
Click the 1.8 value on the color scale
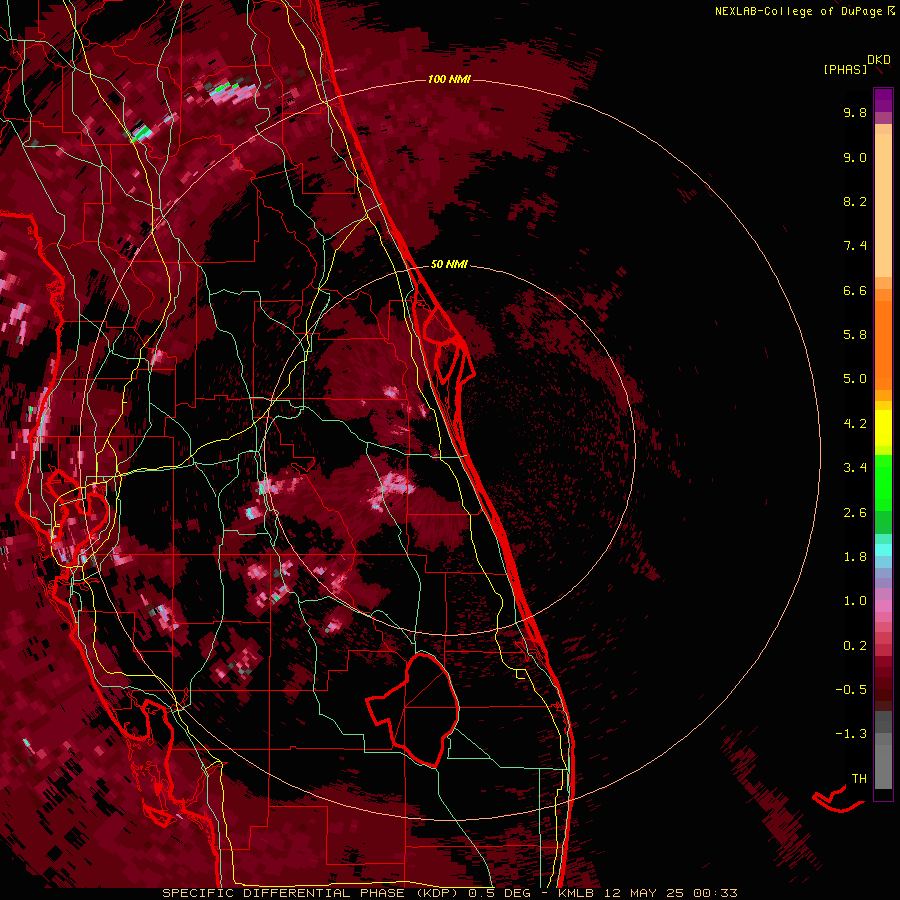pos(855,557)
